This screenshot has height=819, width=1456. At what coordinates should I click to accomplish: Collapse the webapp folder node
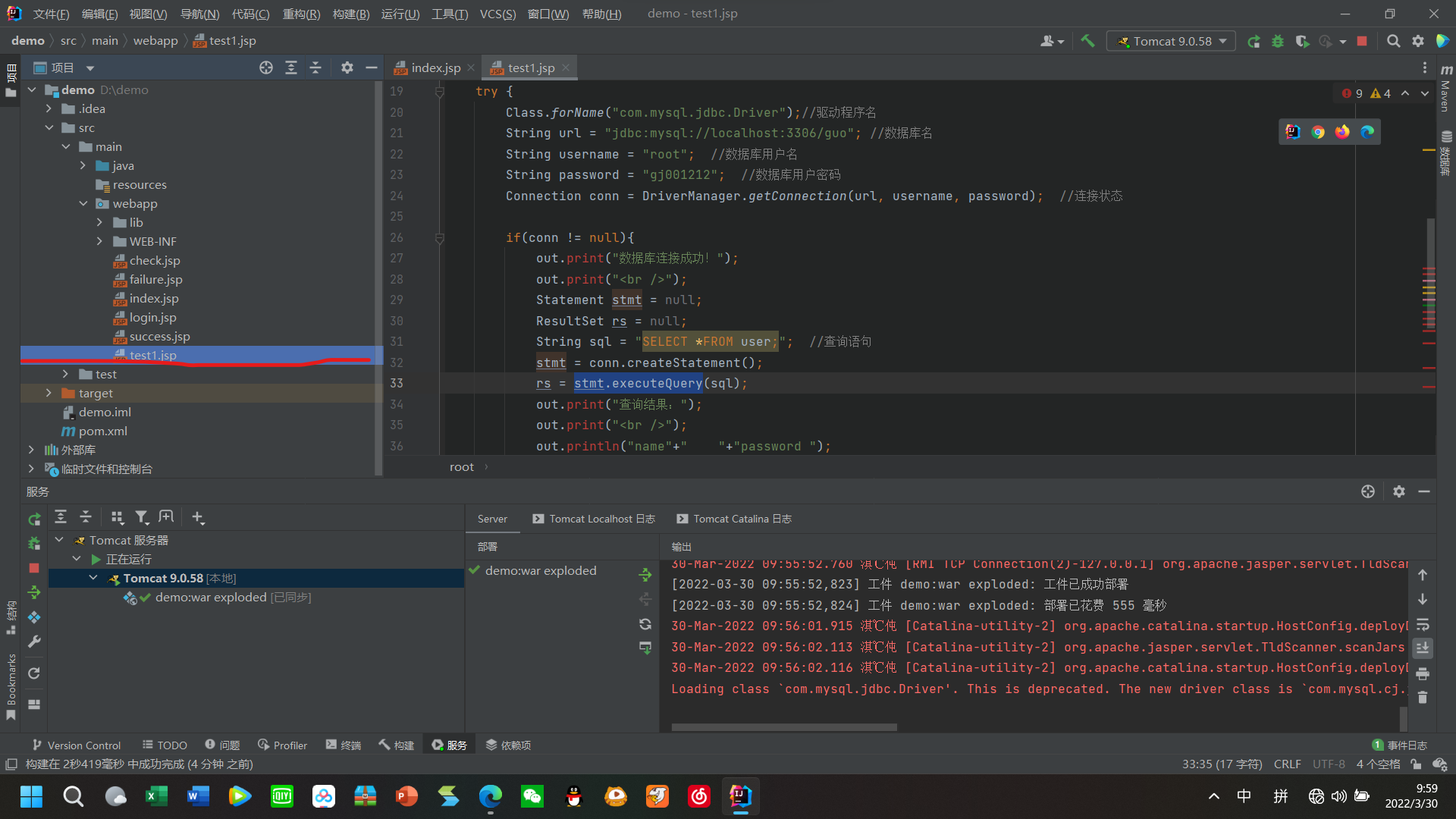click(83, 203)
